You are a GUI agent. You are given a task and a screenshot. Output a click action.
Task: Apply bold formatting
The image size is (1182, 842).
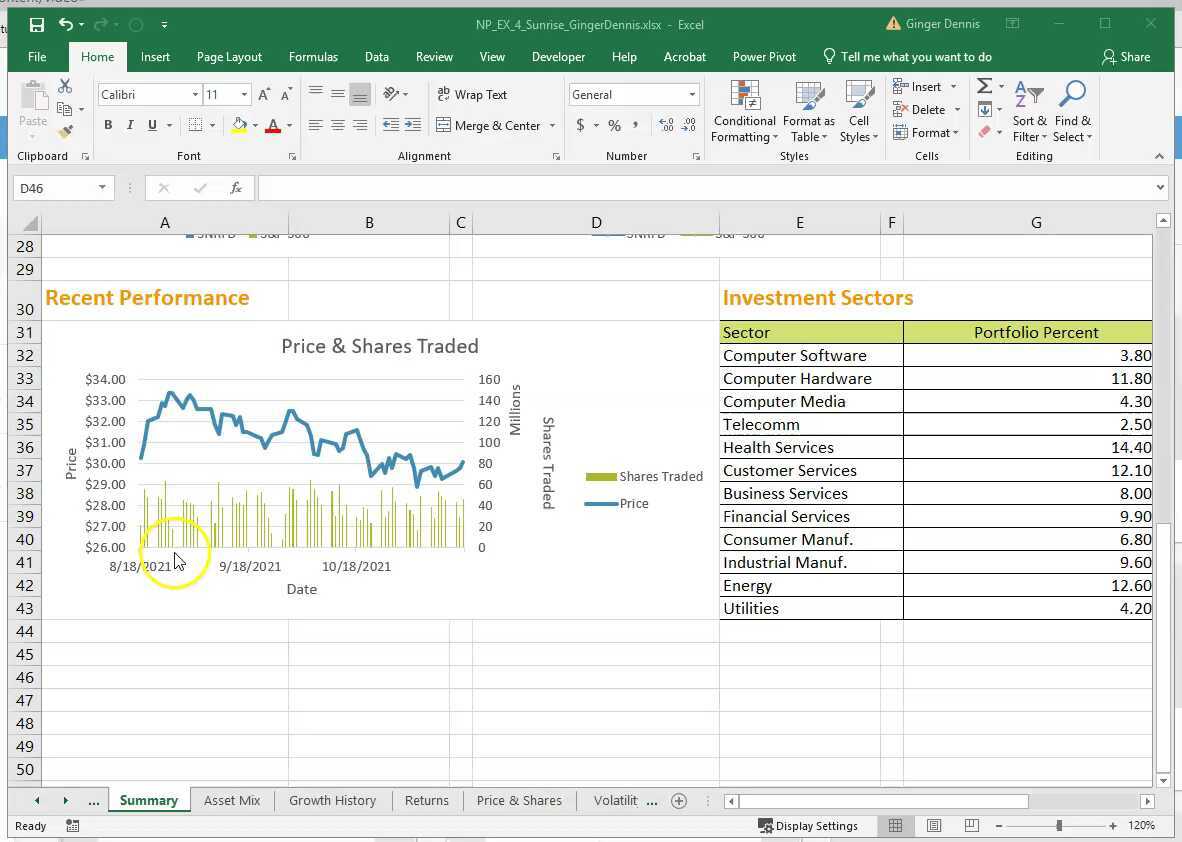tap(108, 124)
